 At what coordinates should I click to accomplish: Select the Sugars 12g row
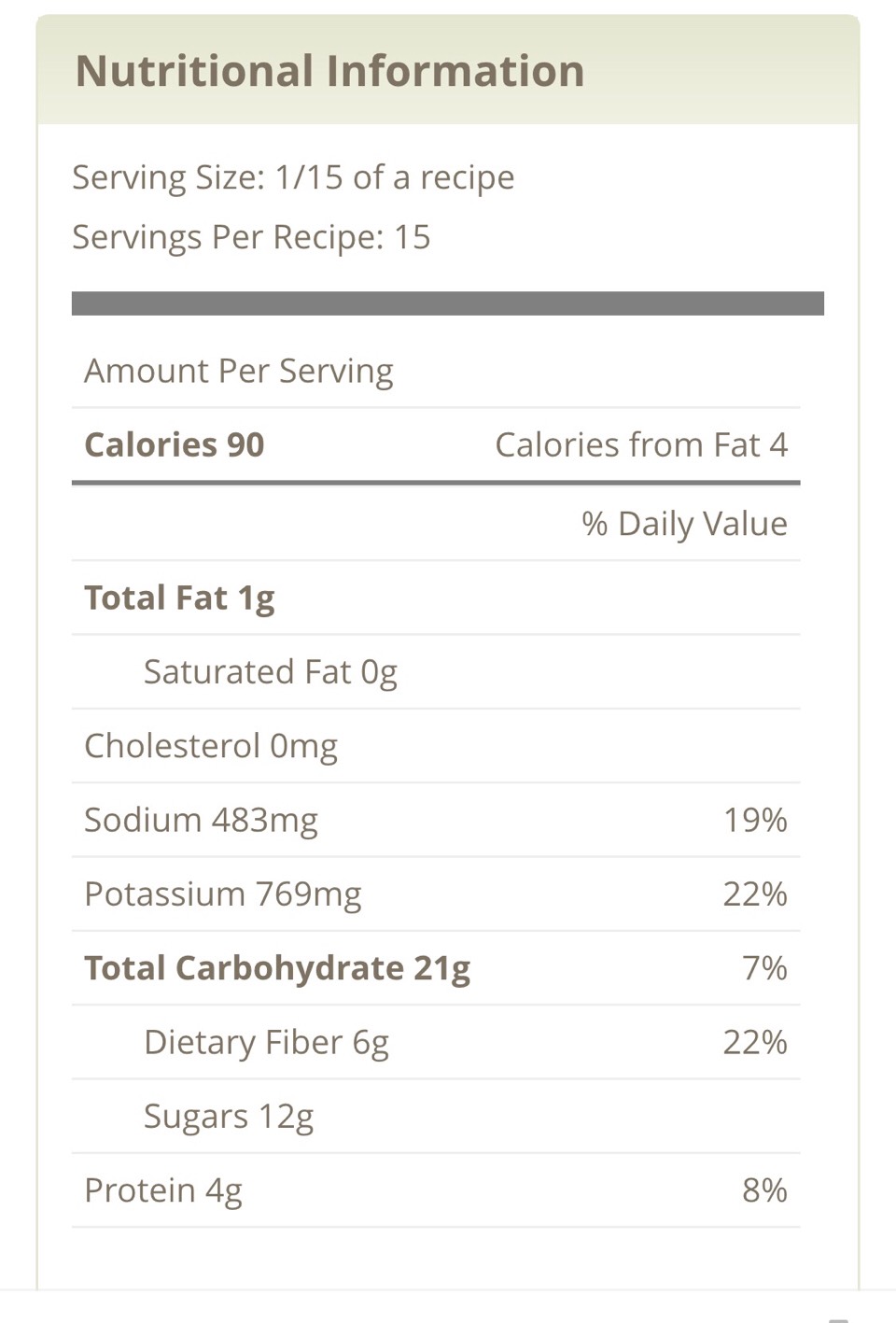pos(436,1117)
